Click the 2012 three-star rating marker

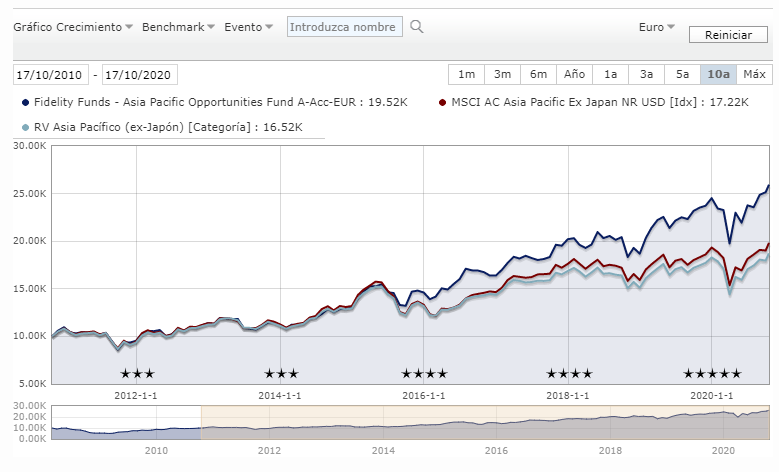coord(137,374)
